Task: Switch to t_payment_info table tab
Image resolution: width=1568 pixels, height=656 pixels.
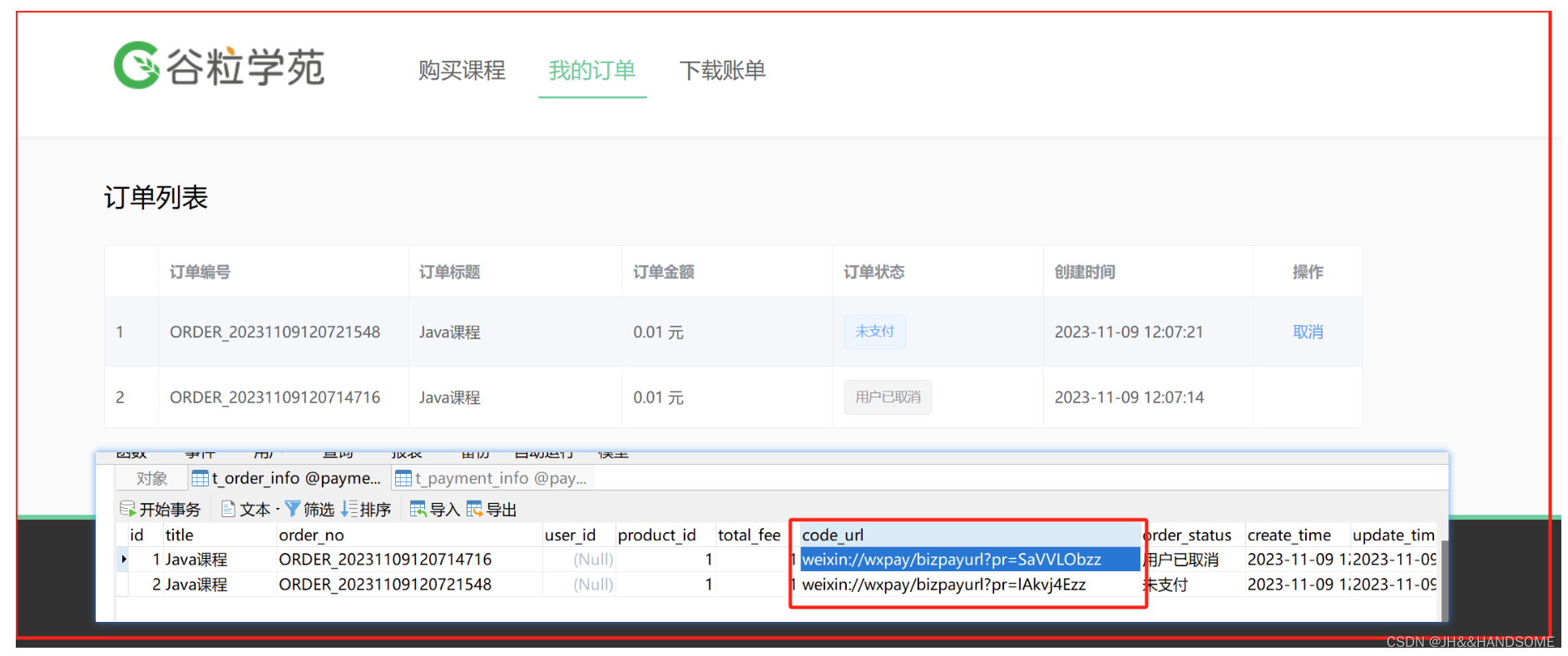Action: [x=492, y=478]
